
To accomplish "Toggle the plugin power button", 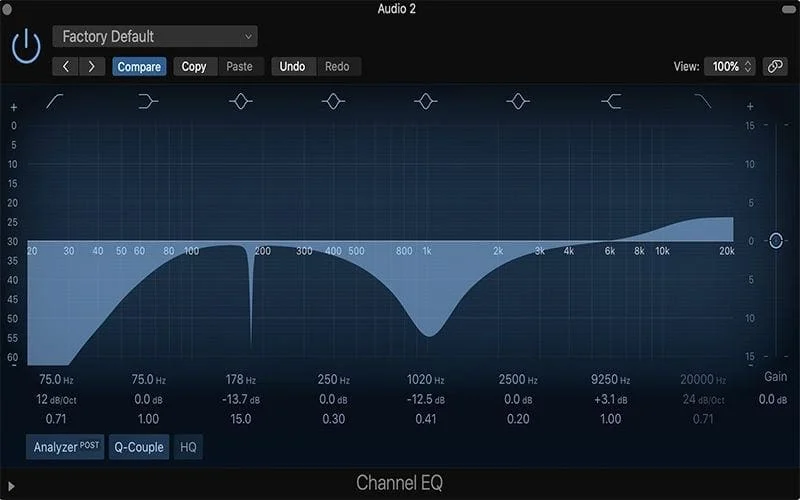I will [x=26, y=46].
